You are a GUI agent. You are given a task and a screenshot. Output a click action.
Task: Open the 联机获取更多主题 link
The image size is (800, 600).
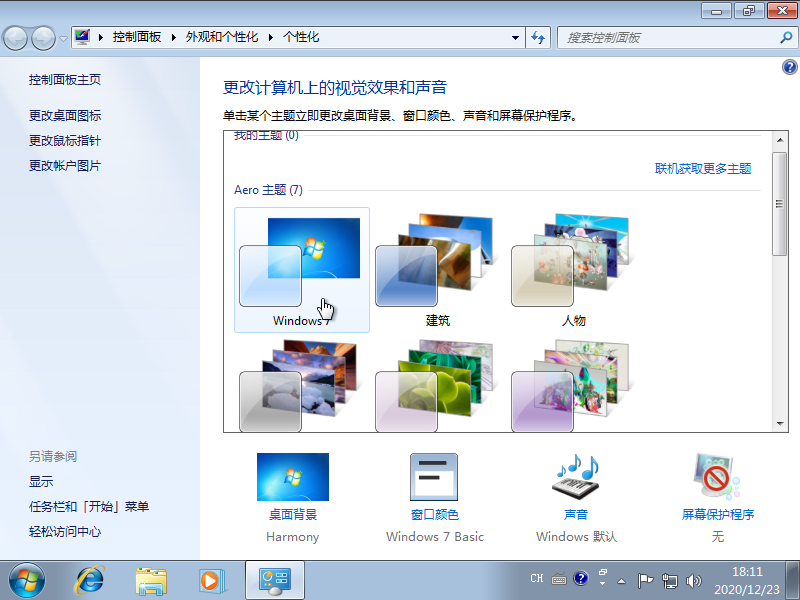702,169
